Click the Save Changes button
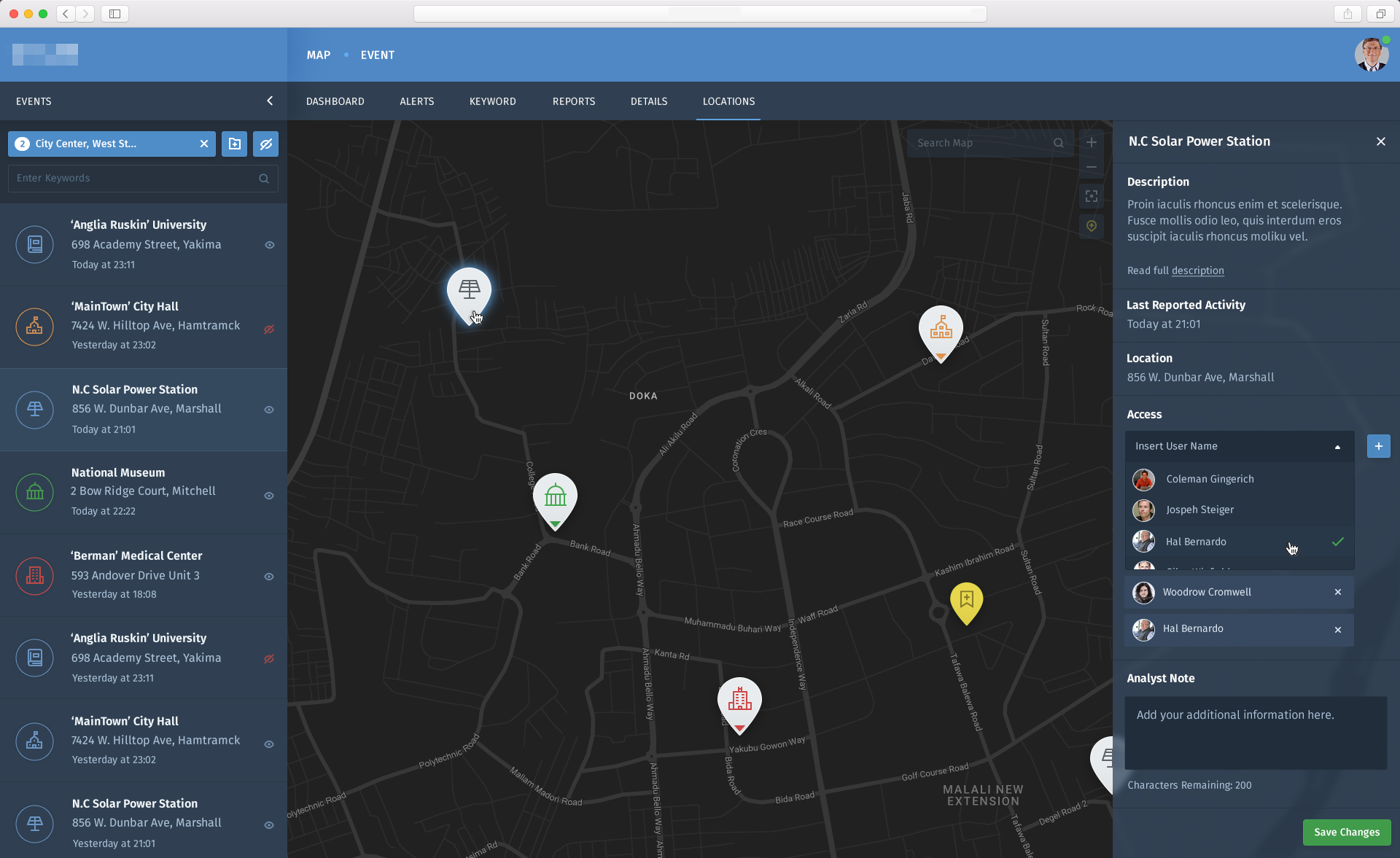Screen dimensions: 1400x858 click(x=1346, y=832)
